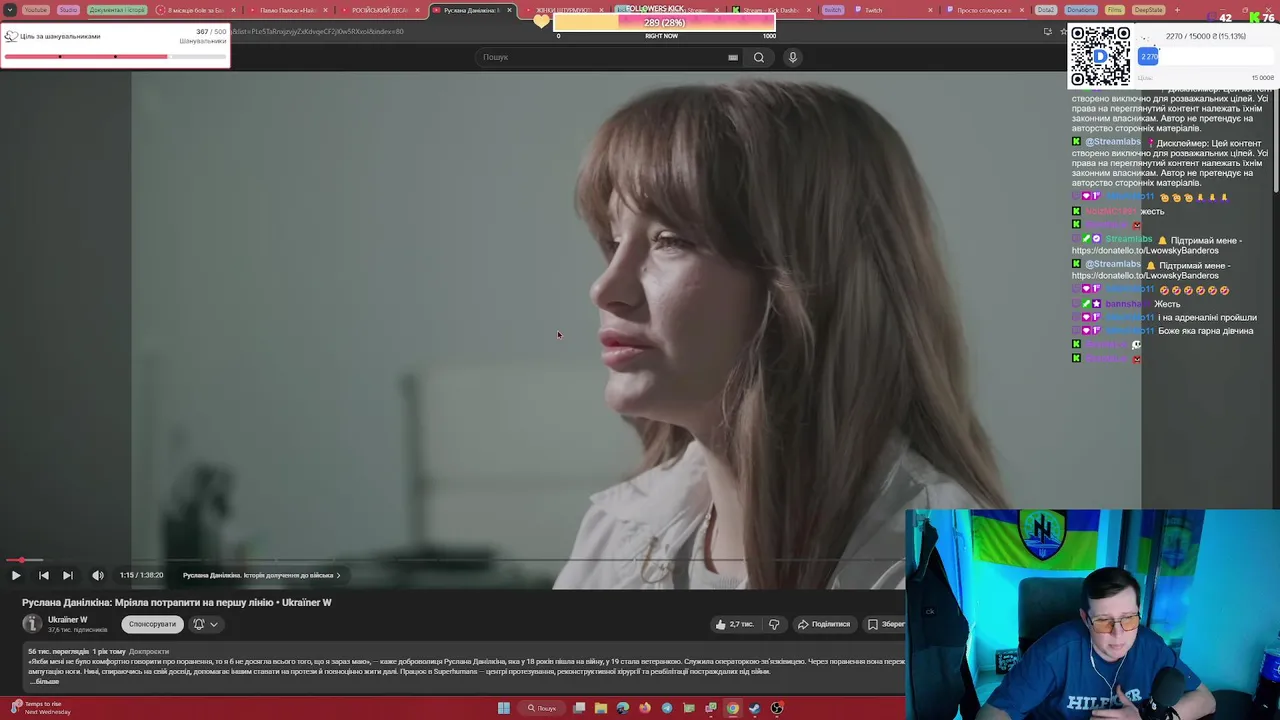
Task: Switch to 'РОСІЙСЬКИЙ ДЕСАНТ' tab
Action: 378,10
